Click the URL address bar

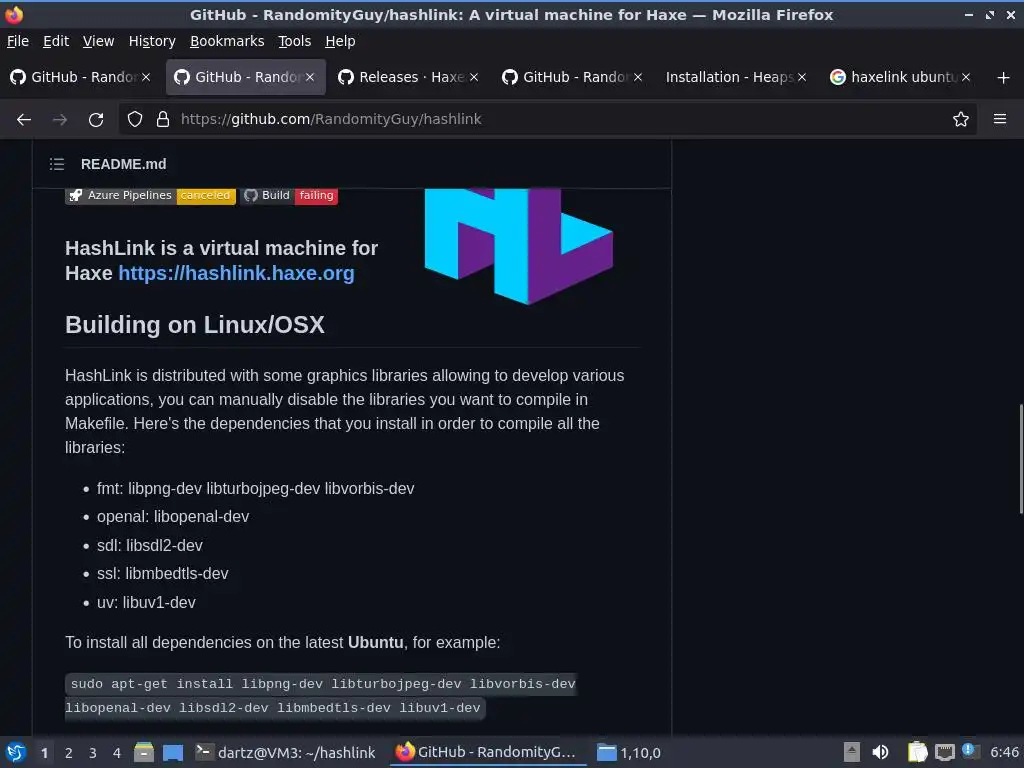pyautogui.click(x=549, y=120)
